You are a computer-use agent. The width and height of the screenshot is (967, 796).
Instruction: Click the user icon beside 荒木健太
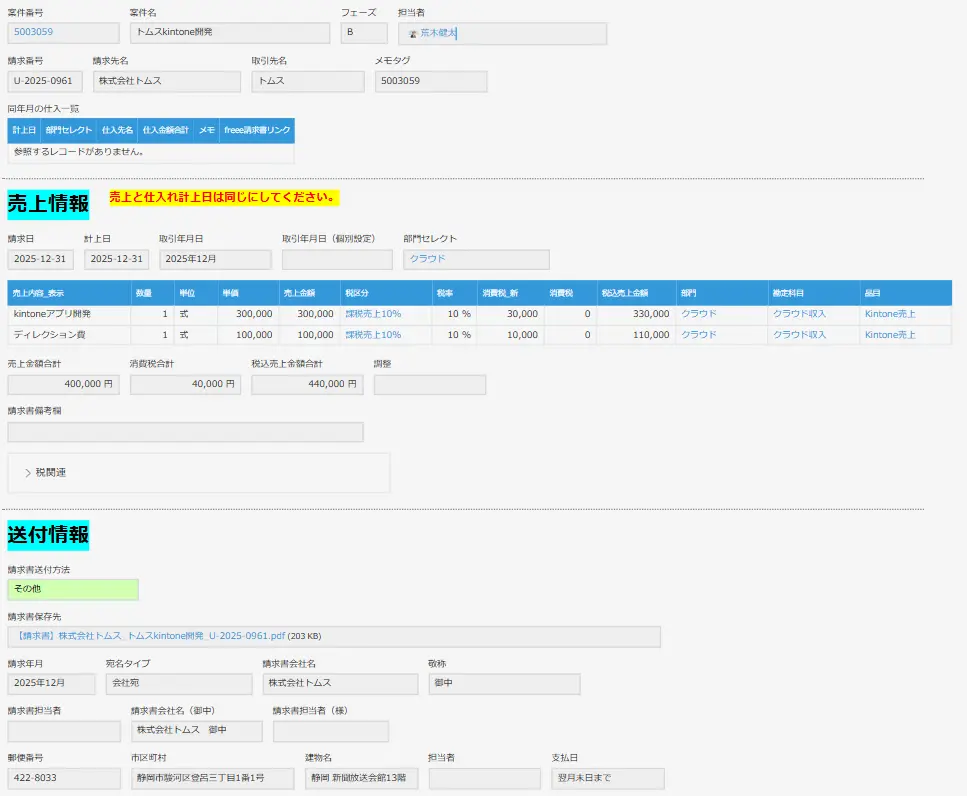click(x=412, y=33)
